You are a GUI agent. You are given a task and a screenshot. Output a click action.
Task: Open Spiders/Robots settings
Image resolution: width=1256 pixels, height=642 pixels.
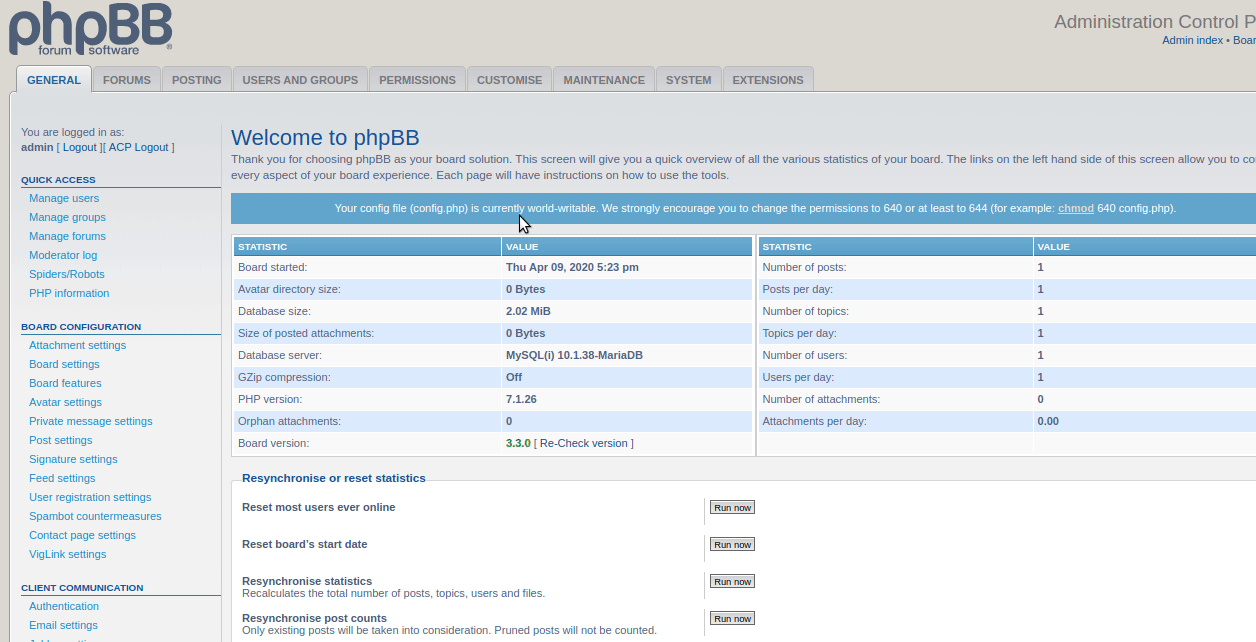coord(66,274)
